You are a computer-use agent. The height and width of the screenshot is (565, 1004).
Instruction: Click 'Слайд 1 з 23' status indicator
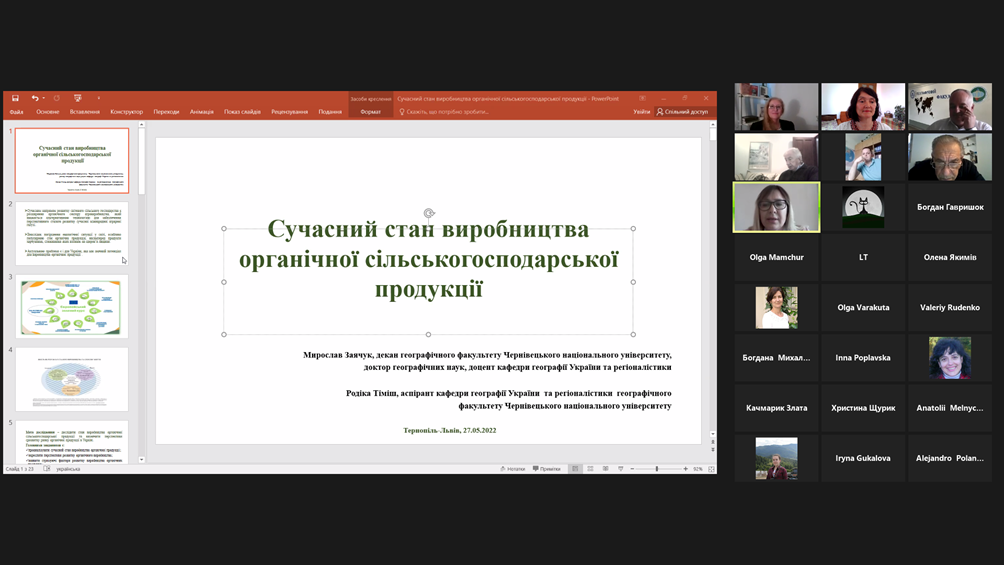pos(20,469)
